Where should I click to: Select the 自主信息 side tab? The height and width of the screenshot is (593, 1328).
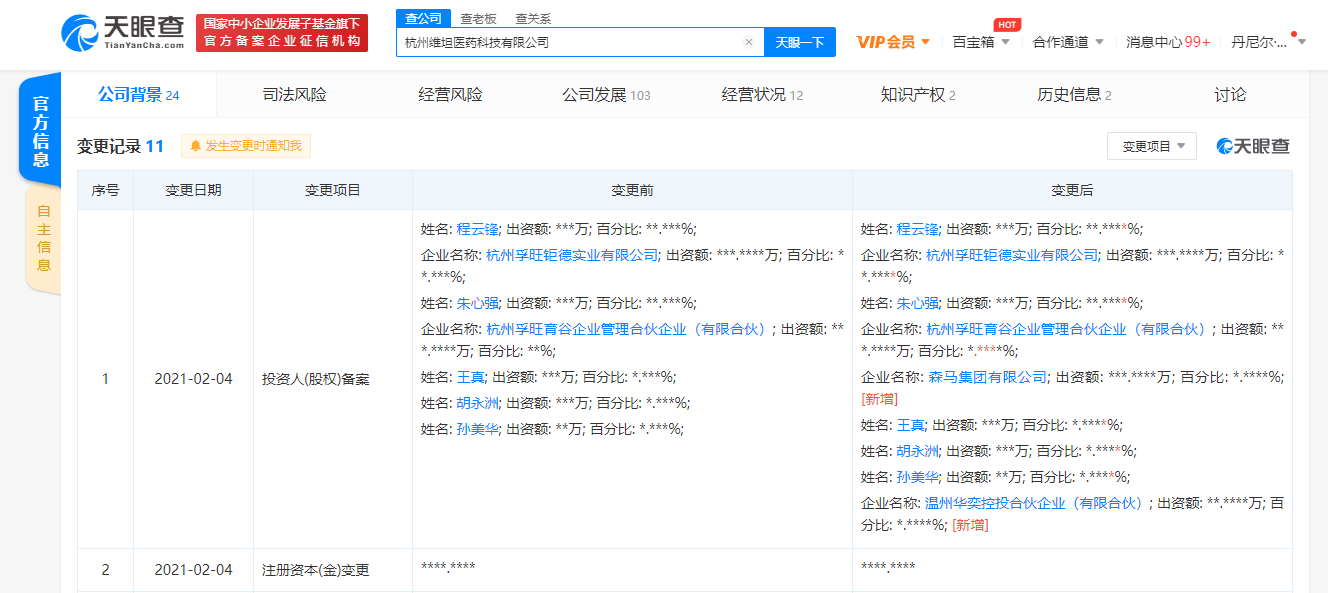[x=43, y=238]
